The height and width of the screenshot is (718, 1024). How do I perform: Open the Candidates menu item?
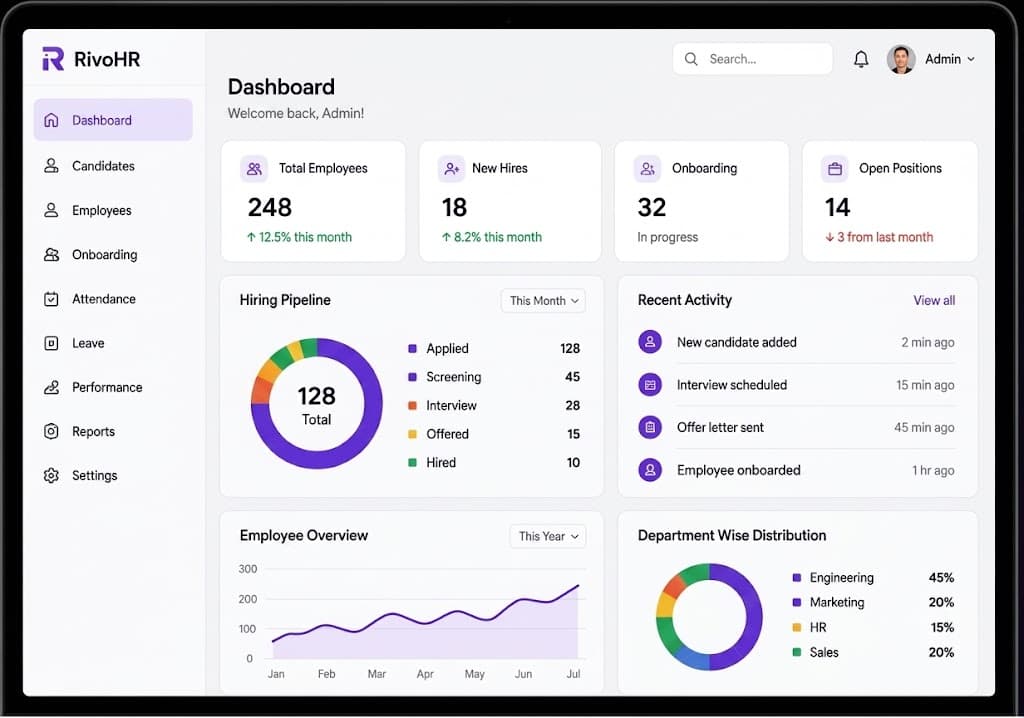click(113, 165)
